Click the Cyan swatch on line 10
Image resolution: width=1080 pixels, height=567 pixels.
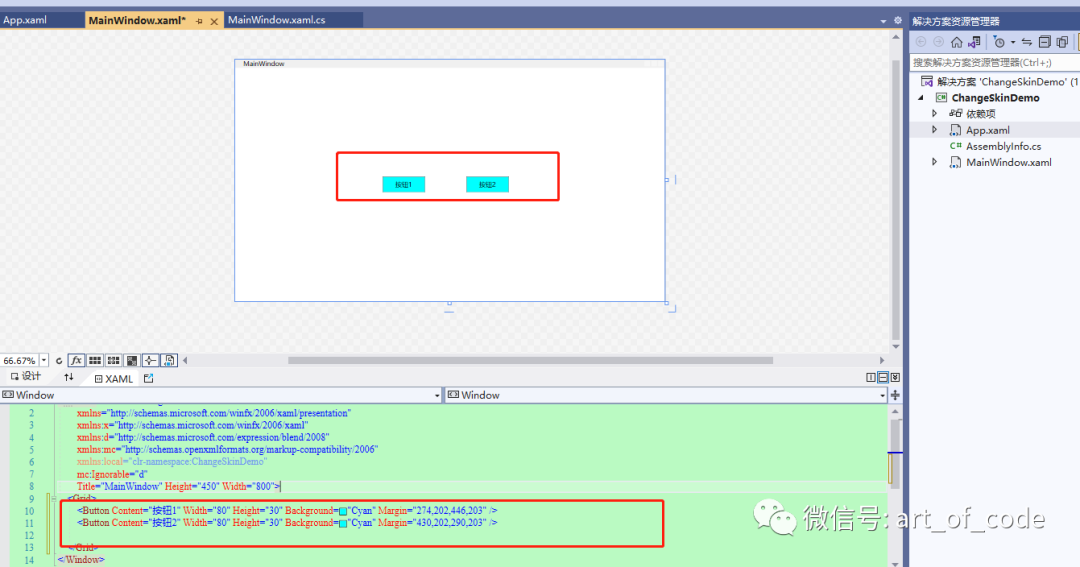click(343, 511)
